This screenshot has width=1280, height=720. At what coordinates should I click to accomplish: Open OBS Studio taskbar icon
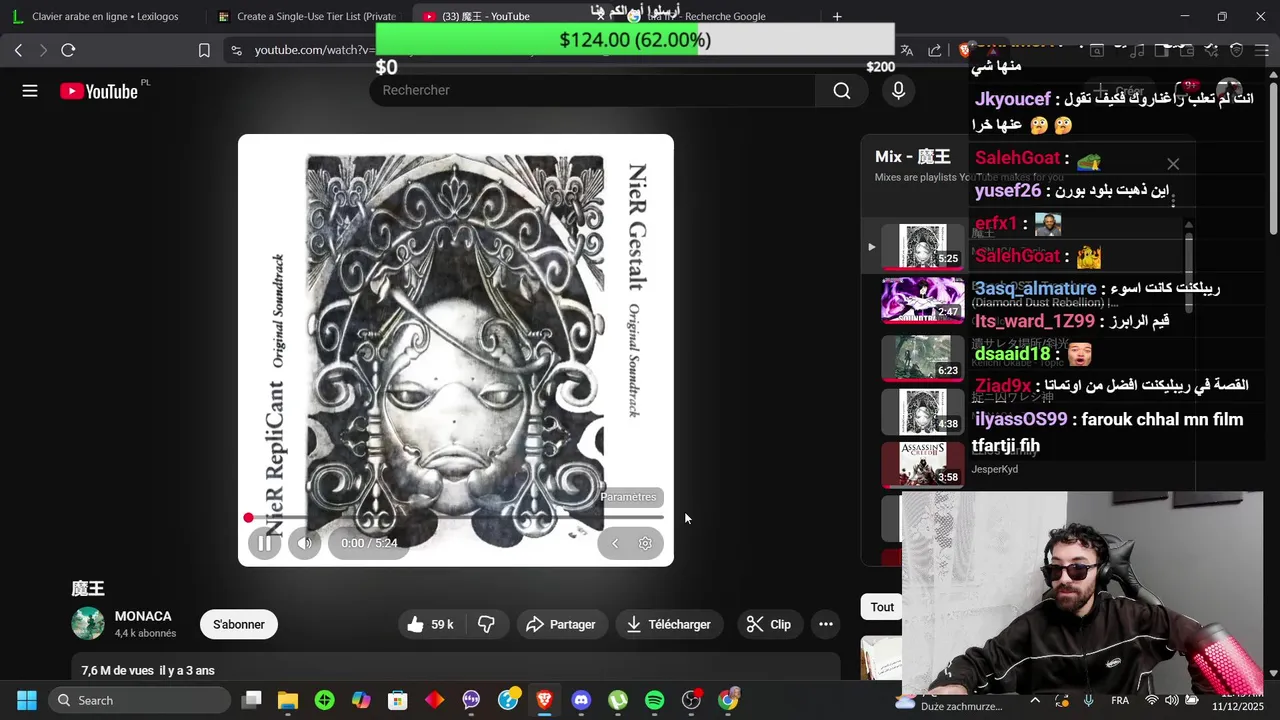691,700
